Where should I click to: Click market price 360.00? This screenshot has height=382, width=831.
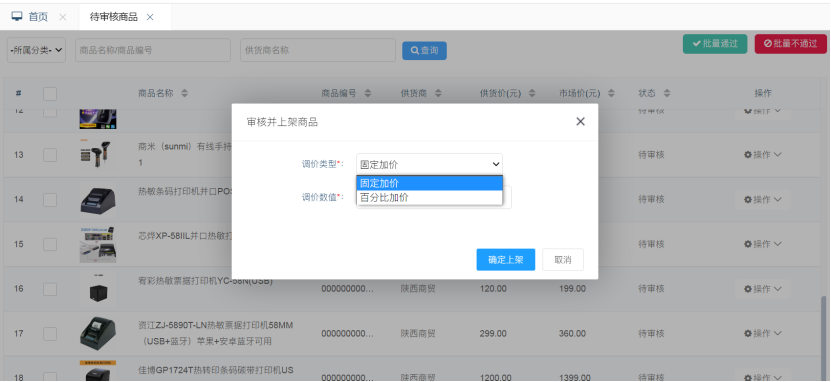(572, 334)
